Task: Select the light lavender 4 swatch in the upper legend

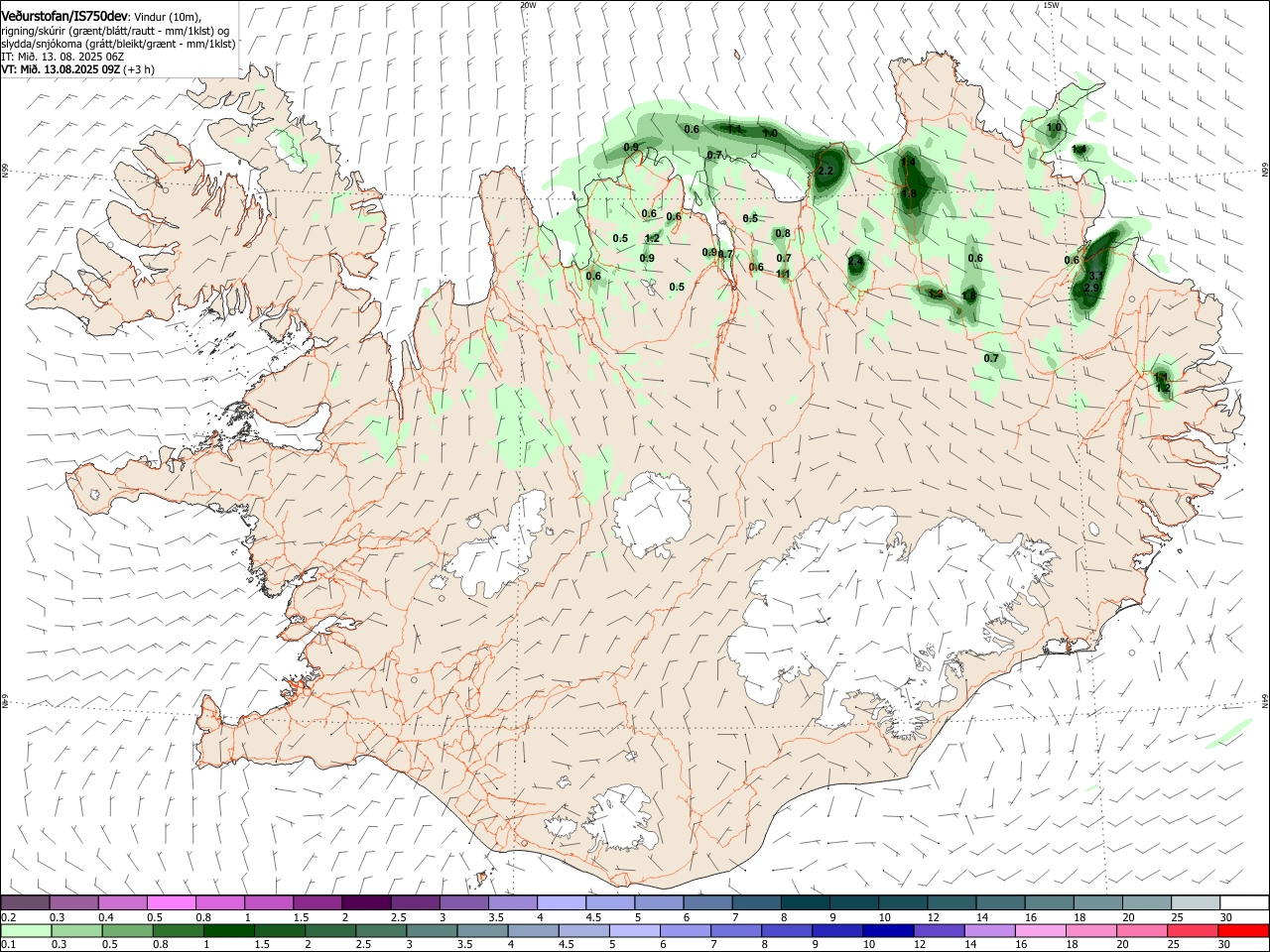Action: 562,902
